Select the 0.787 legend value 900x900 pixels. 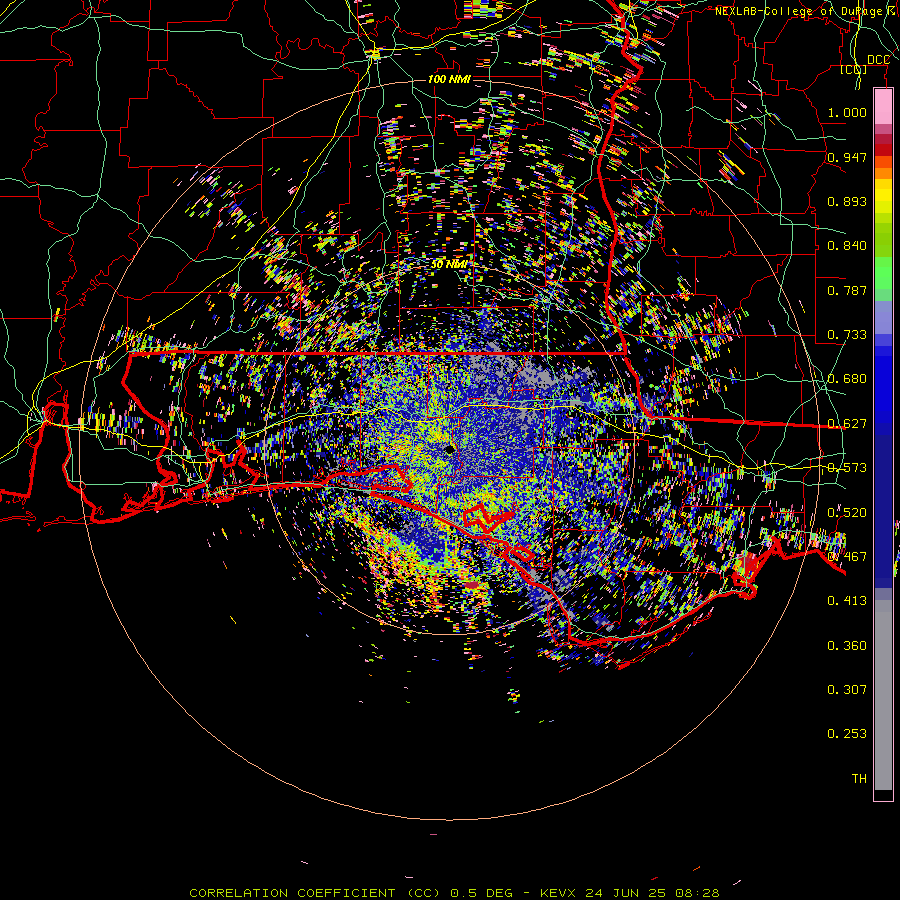click(x=847, y=290)
